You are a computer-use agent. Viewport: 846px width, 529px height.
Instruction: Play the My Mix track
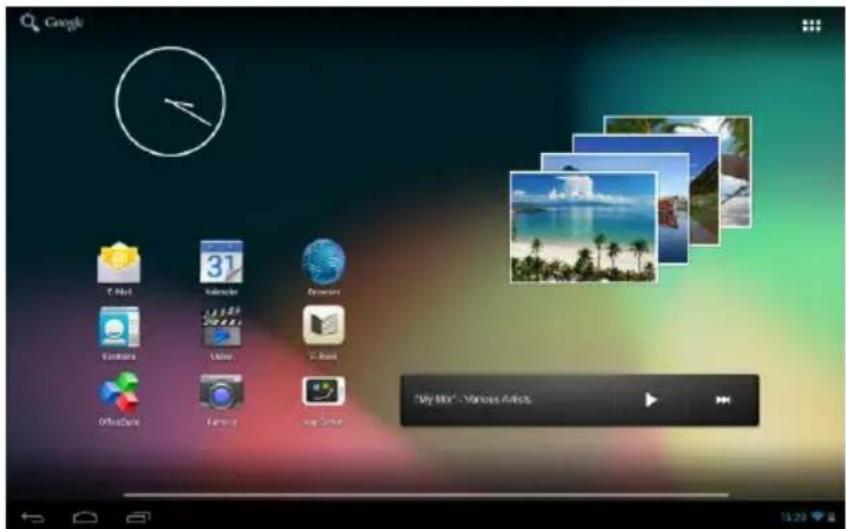[x=651, y=400]
